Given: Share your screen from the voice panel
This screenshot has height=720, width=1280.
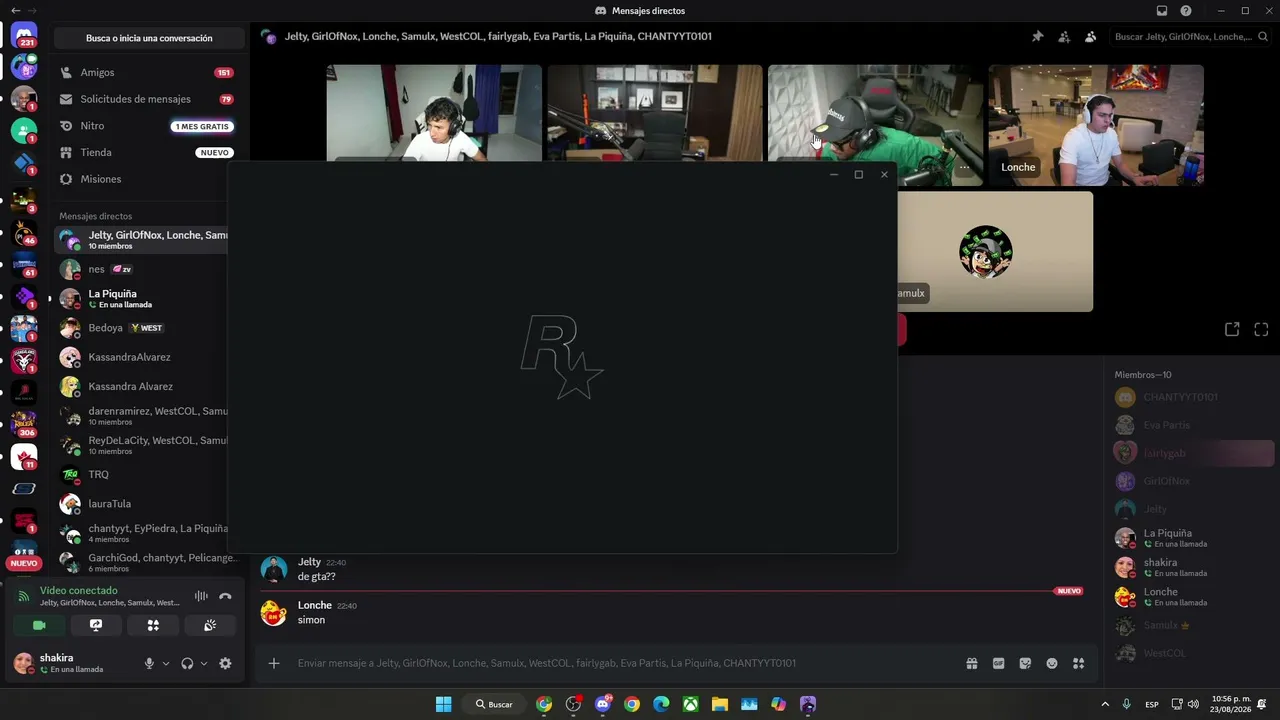Looking at the screenshot, I should (x=96, y=625).
